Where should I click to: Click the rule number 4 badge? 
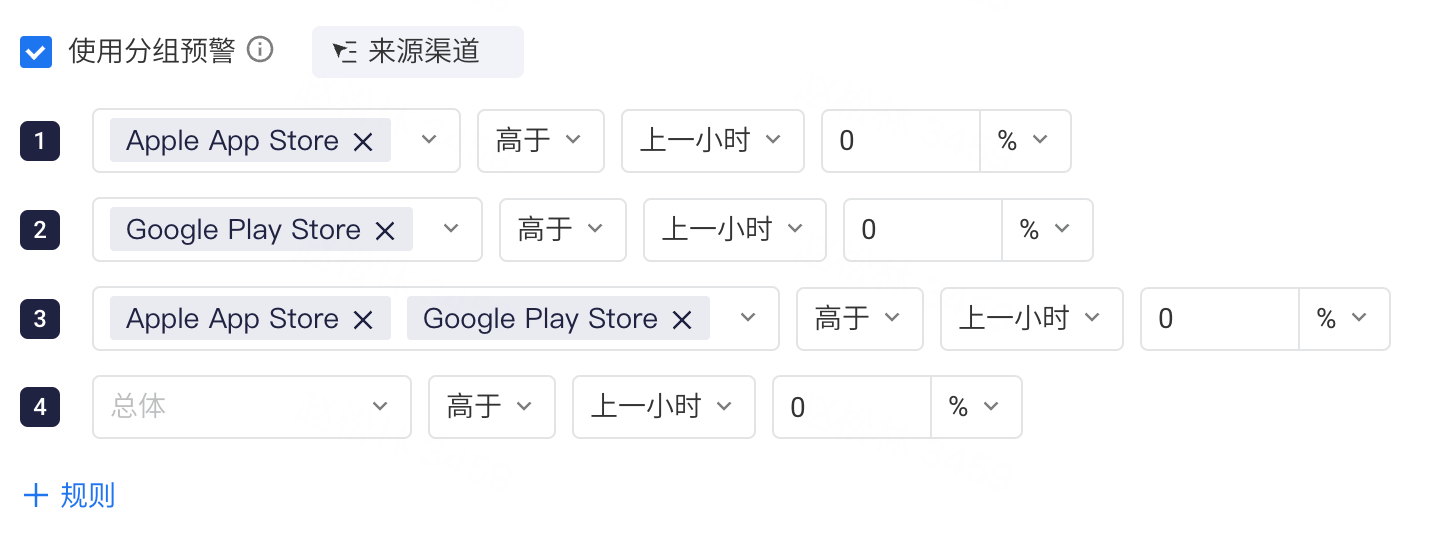[x=40, y=407]
